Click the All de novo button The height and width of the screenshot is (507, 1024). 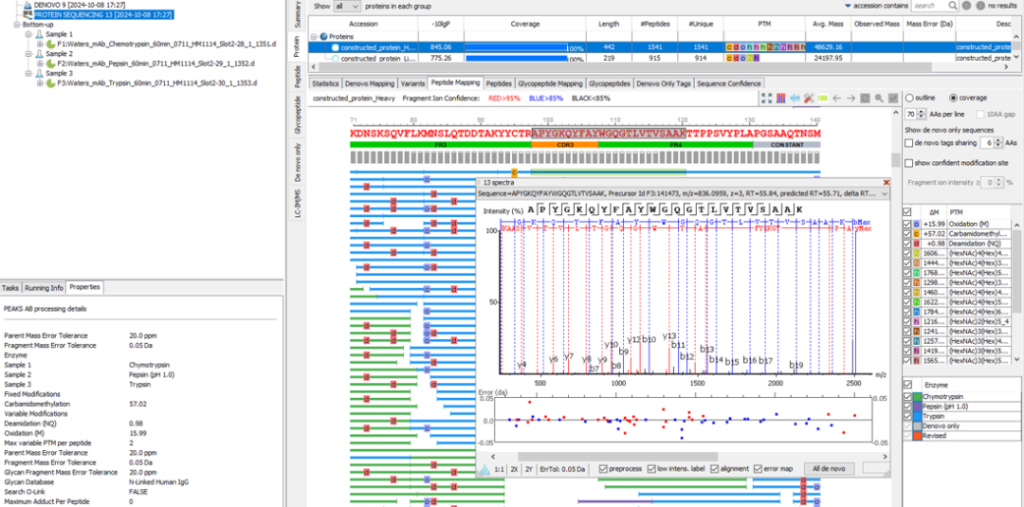click(829, 468)
